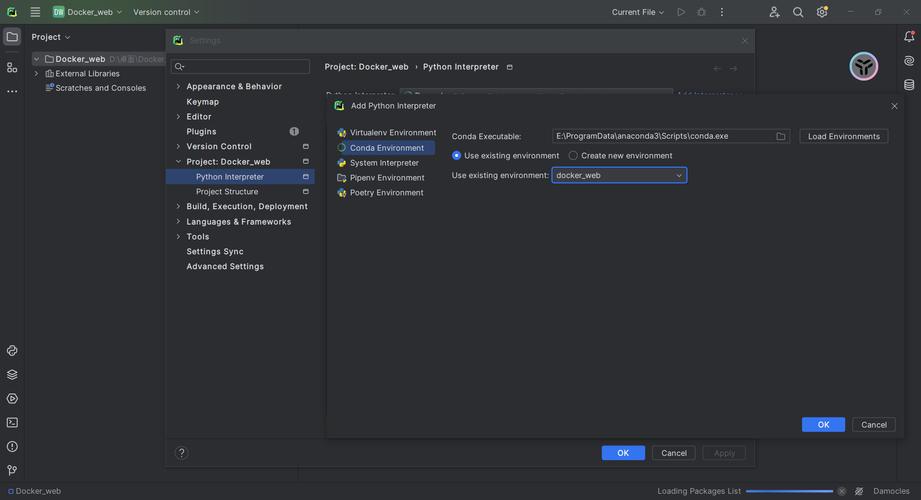Expand Languages & Frameworks settings
921x500 pixels.
178,222
